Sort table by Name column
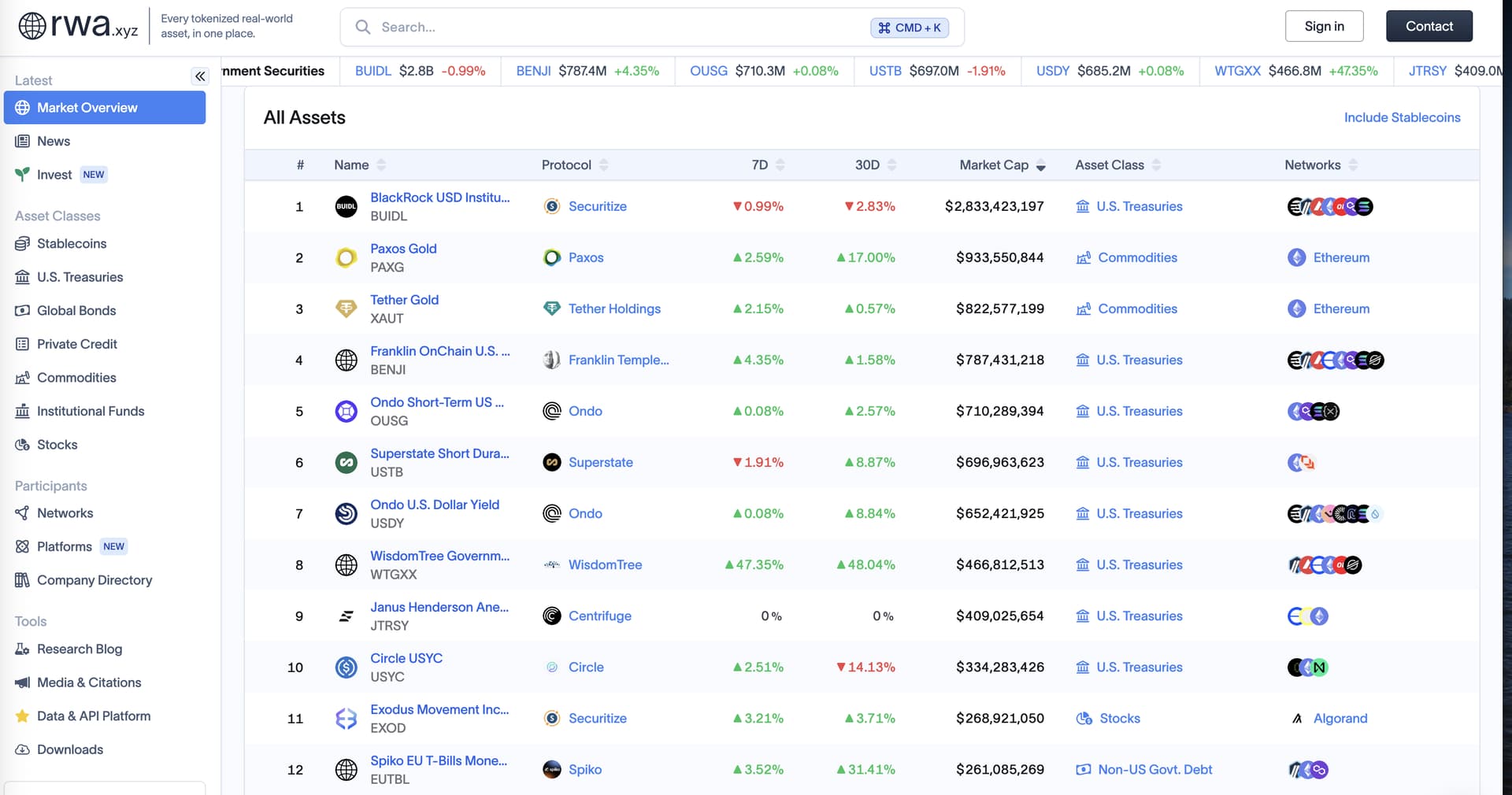The height and width of the screenshot is (795, 1512). (x=360, y=165)
